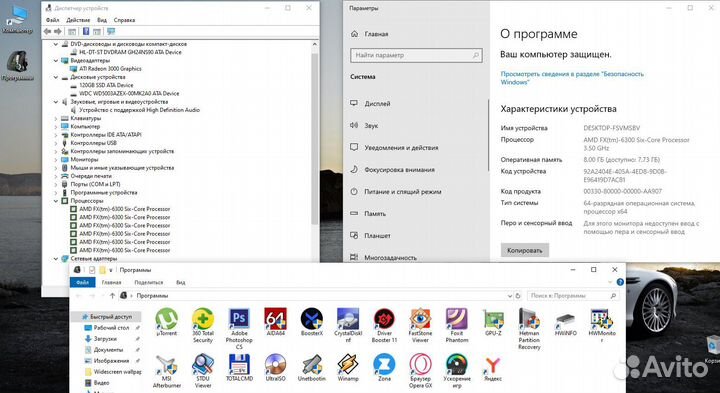Select Driver Booster 11 icon

pos(384,325)
